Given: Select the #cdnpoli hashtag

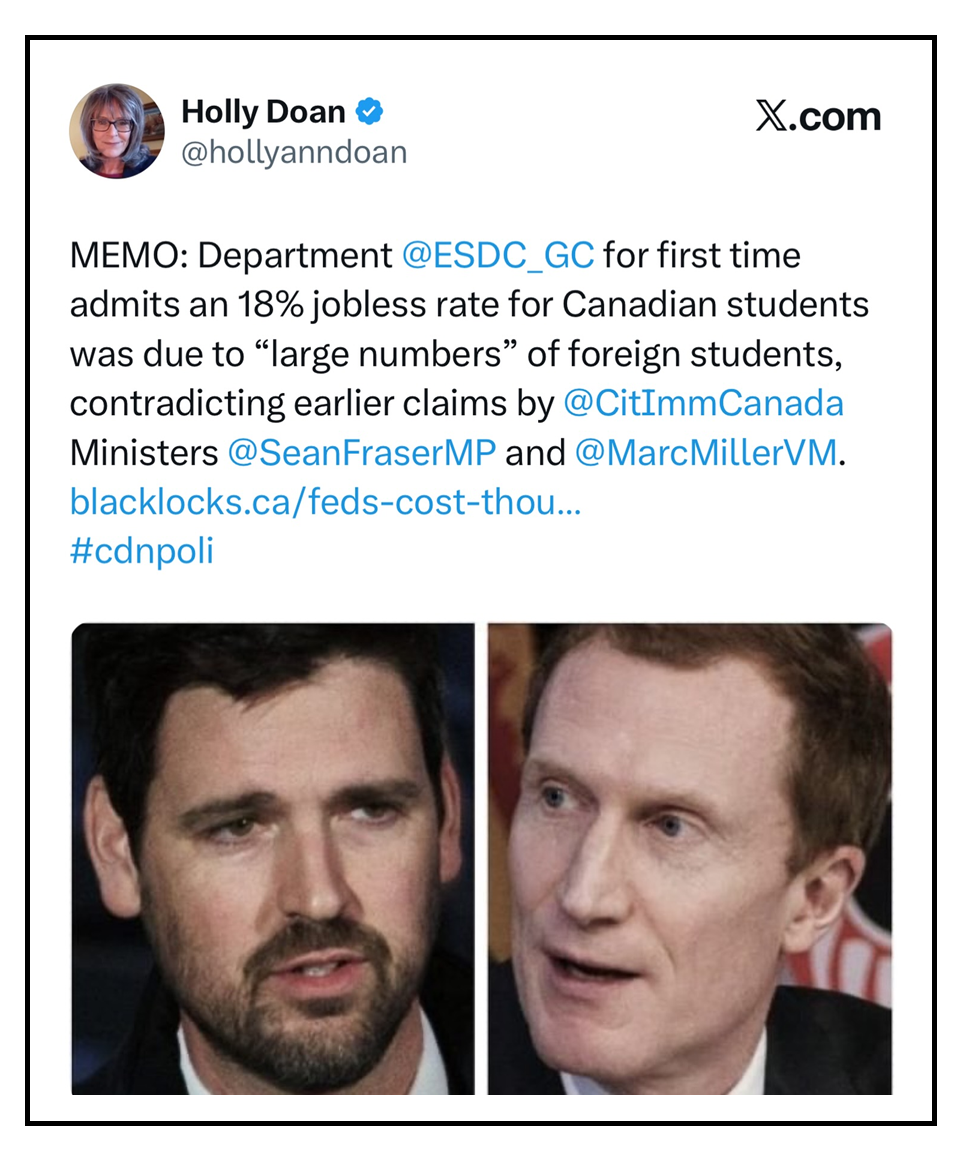Looking at the screenshot, I should click(141, 551).
